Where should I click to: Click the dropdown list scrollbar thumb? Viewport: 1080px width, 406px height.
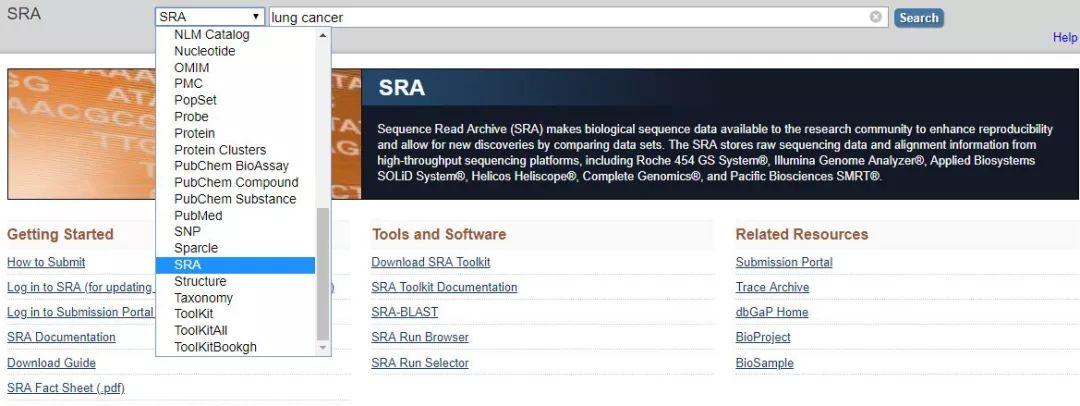[x=323, y=274]
